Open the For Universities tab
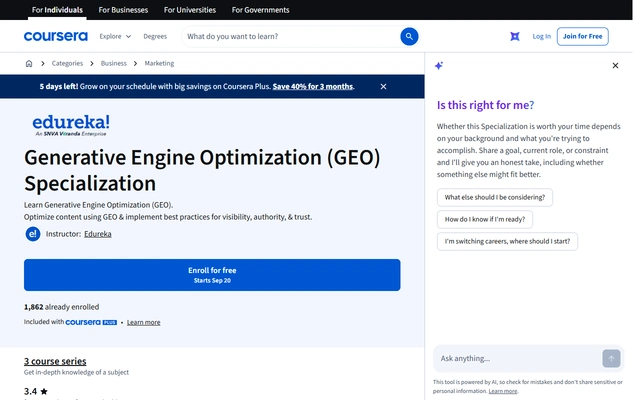This screenshot has width=640, height=400. 190,10
